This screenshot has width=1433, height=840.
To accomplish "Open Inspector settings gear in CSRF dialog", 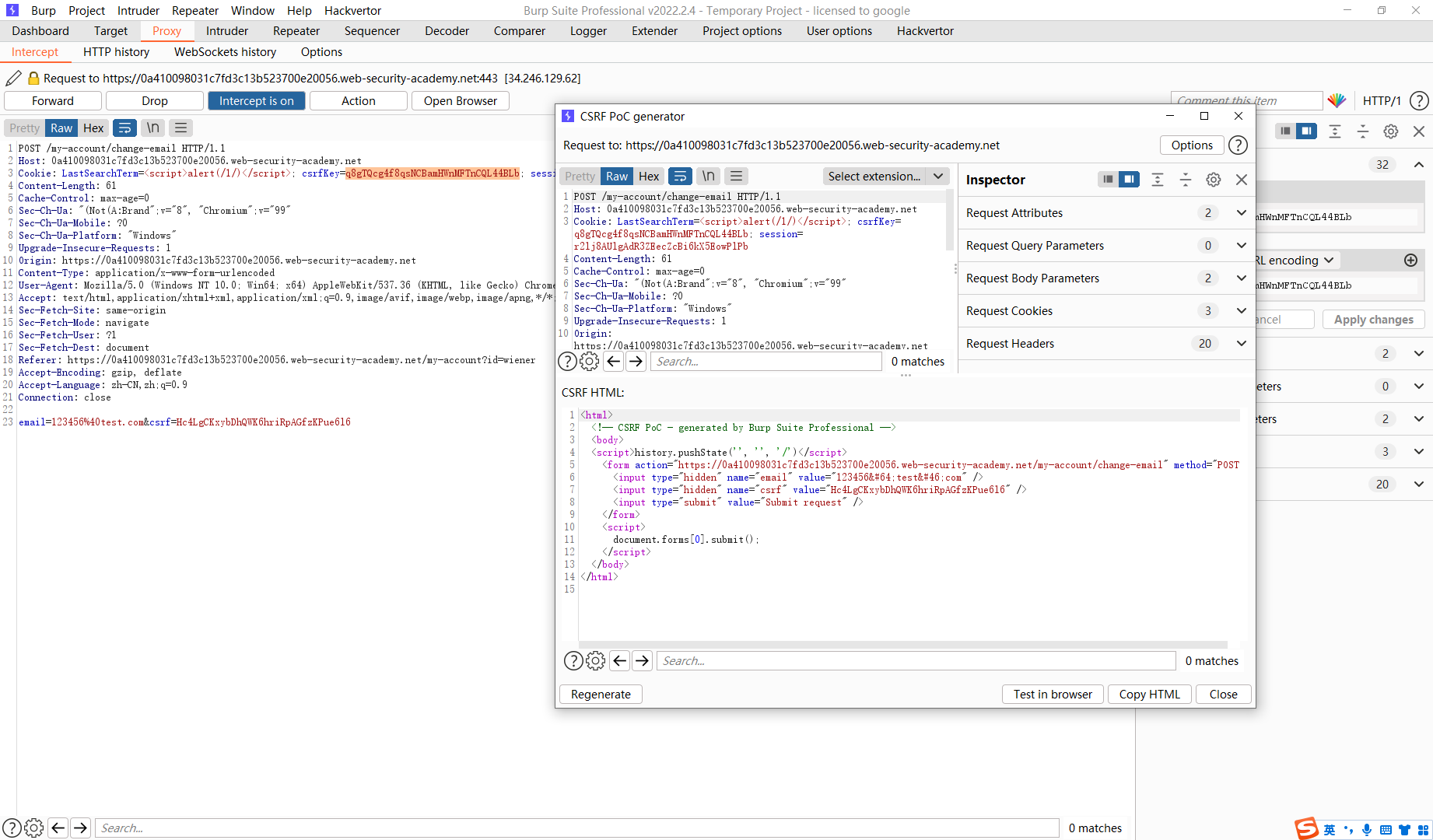I will coord(1213,180).
